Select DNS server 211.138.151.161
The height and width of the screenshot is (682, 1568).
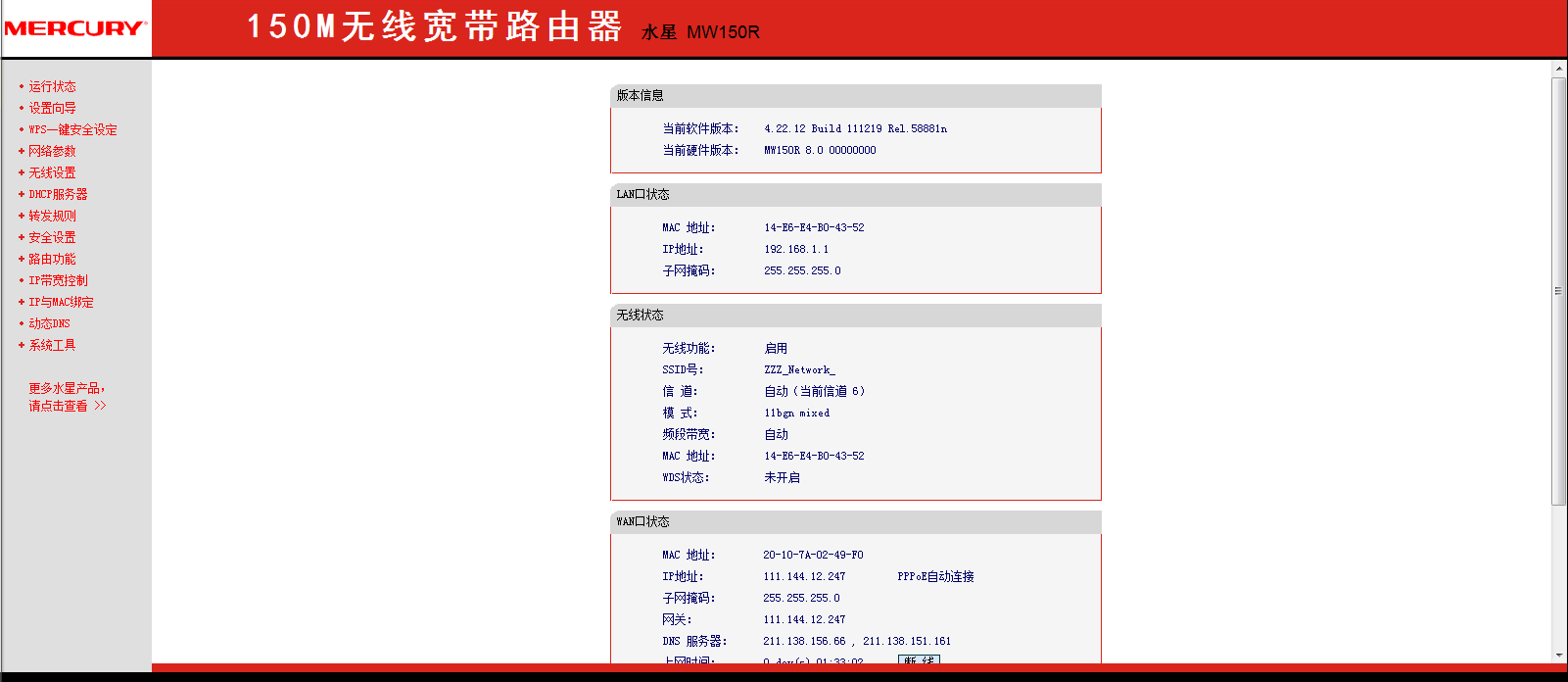[x=907, y=641]
